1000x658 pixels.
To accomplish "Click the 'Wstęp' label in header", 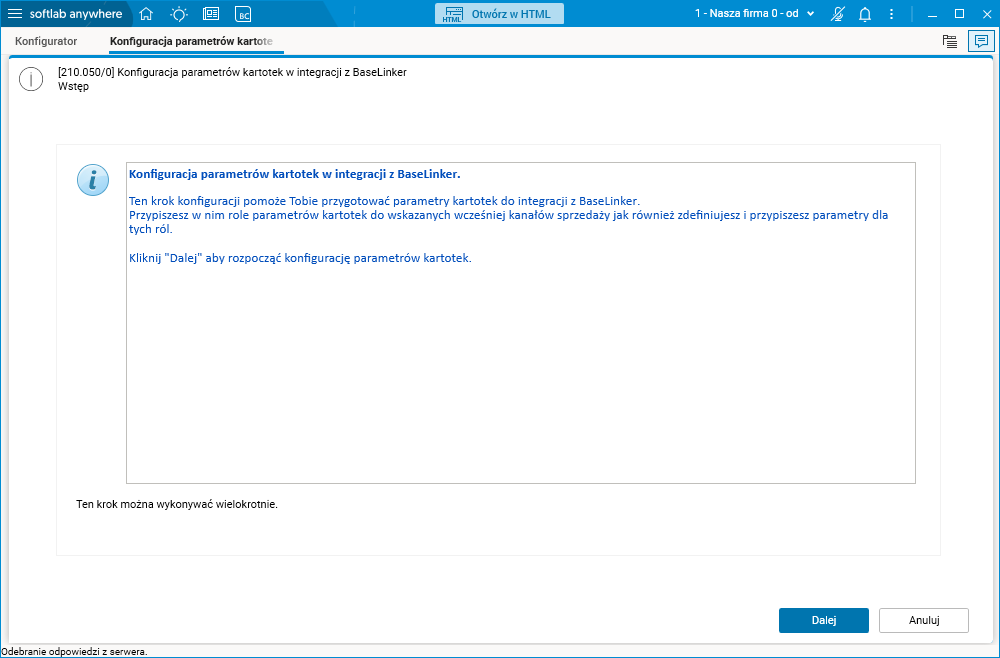I will click(x=73, y=87).
